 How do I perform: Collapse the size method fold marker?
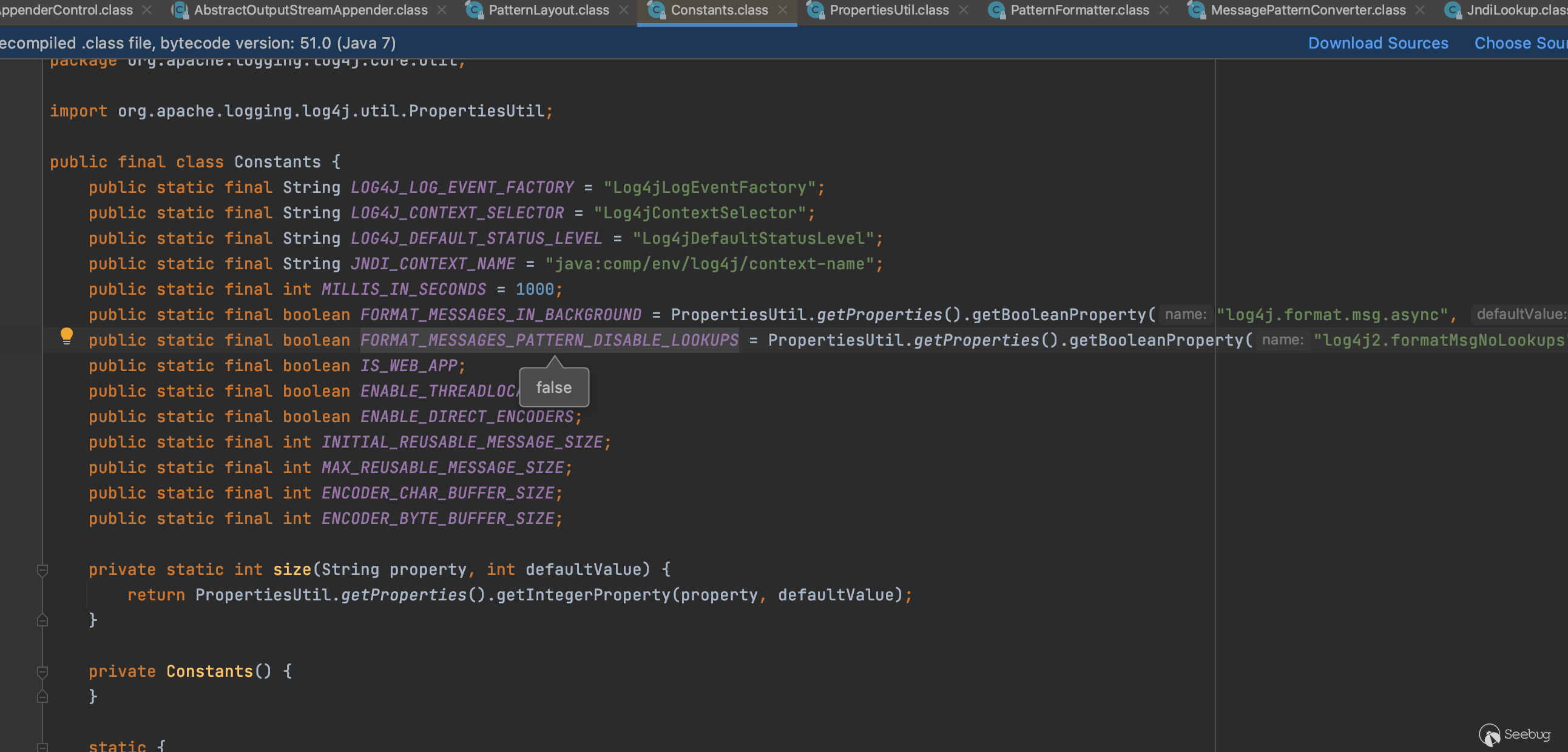click(x=42, y=570)
